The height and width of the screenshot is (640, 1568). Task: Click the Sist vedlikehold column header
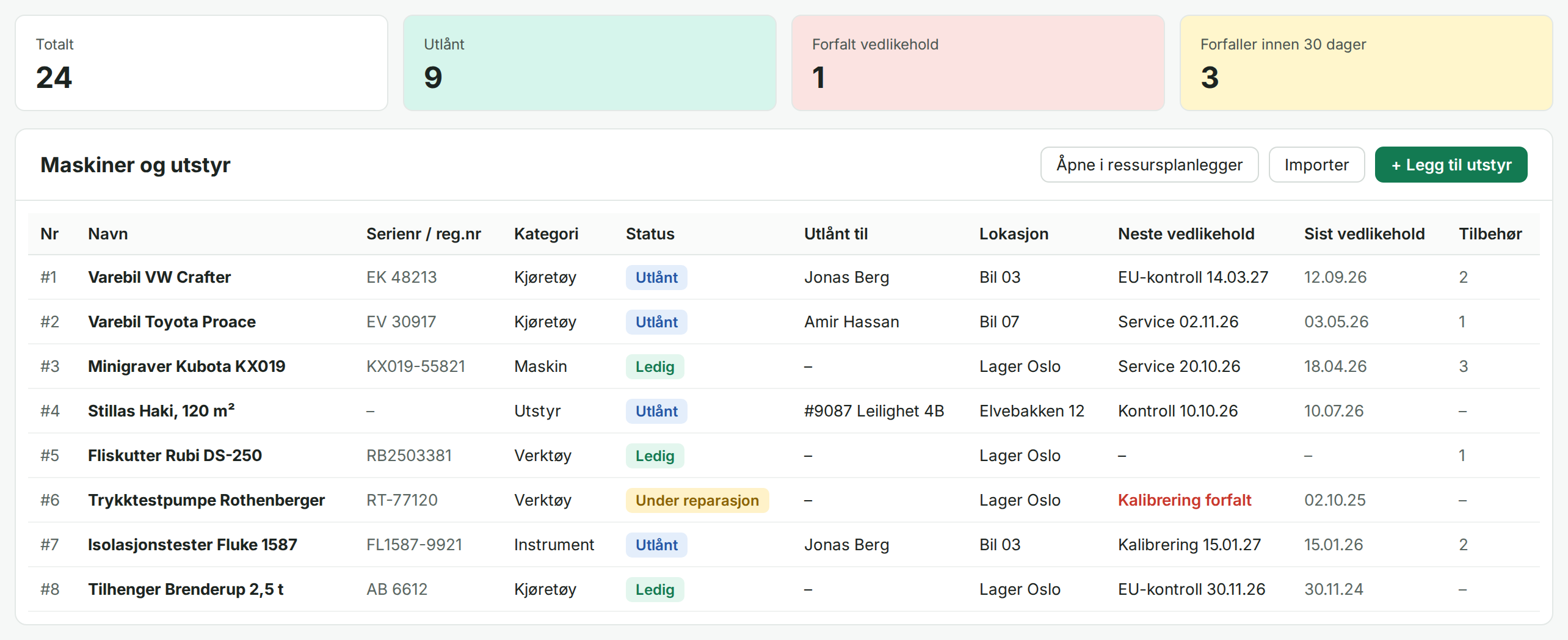click(1364, 234)
